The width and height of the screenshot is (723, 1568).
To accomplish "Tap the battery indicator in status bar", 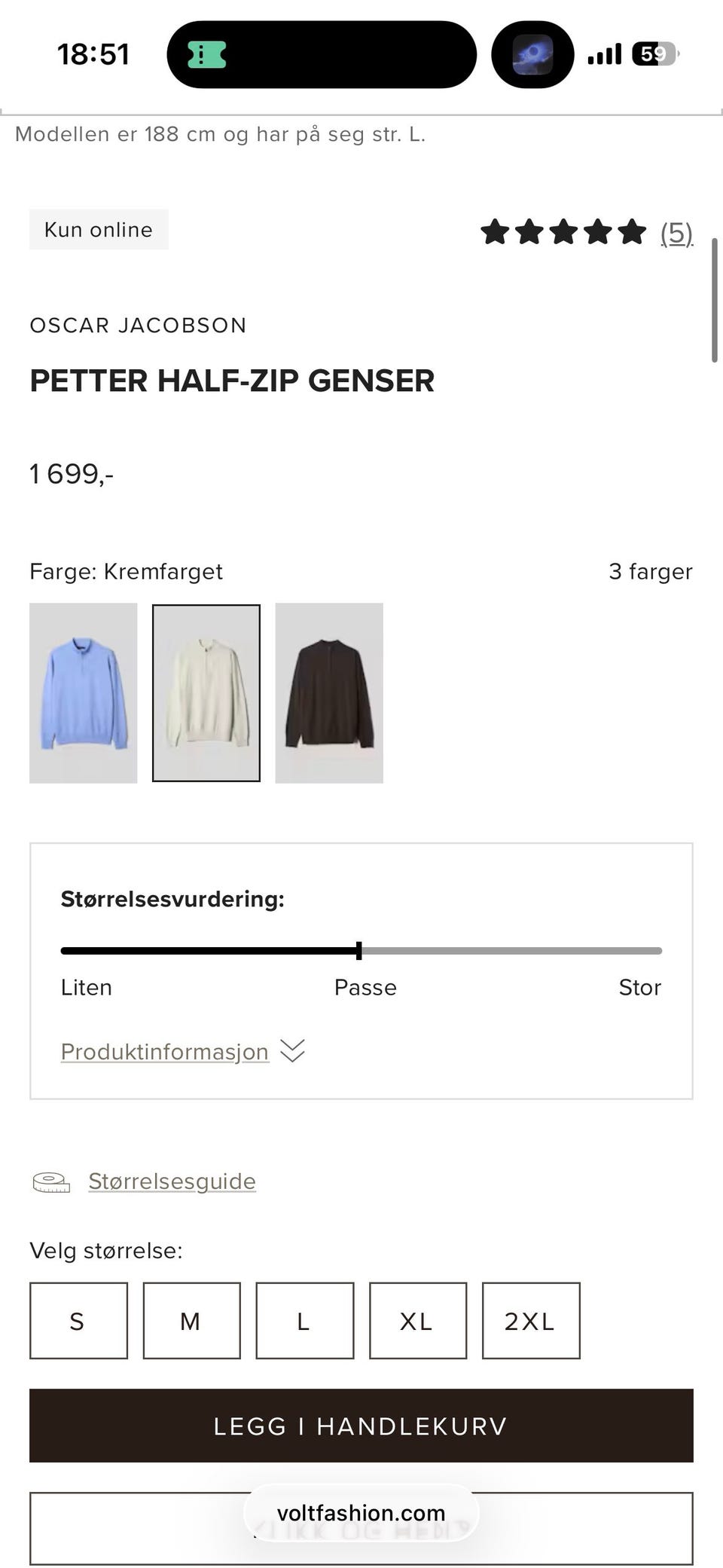I will (655, 54).
